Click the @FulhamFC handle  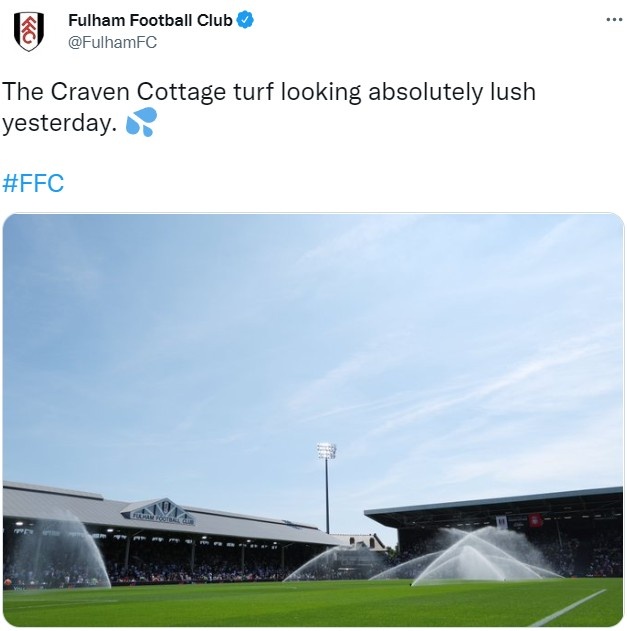pos(112,42)
